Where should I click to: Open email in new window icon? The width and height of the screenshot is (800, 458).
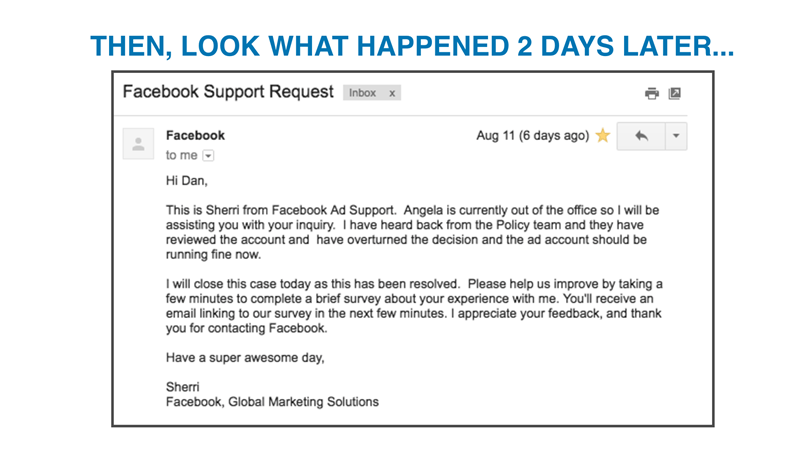click(675, 93)
